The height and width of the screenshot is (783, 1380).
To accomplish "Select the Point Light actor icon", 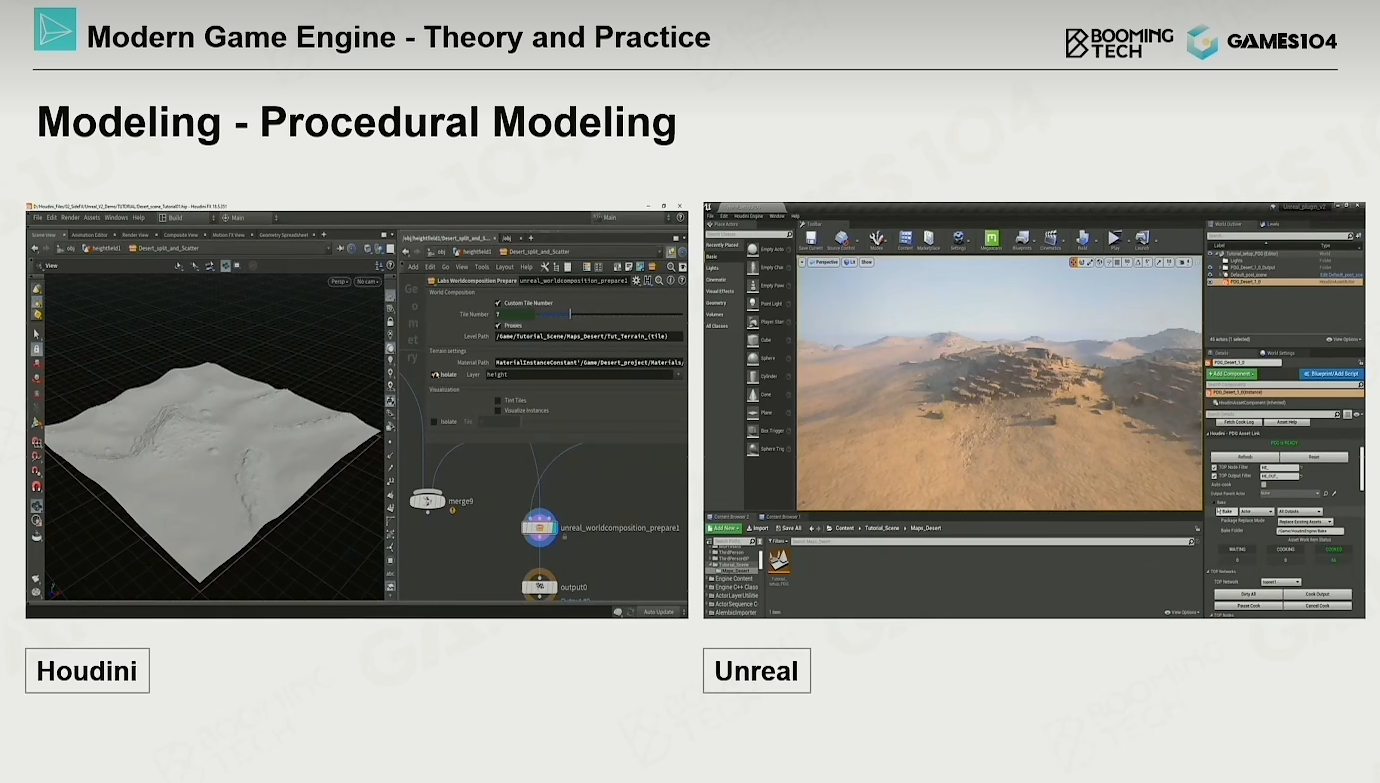I will 753,303.
